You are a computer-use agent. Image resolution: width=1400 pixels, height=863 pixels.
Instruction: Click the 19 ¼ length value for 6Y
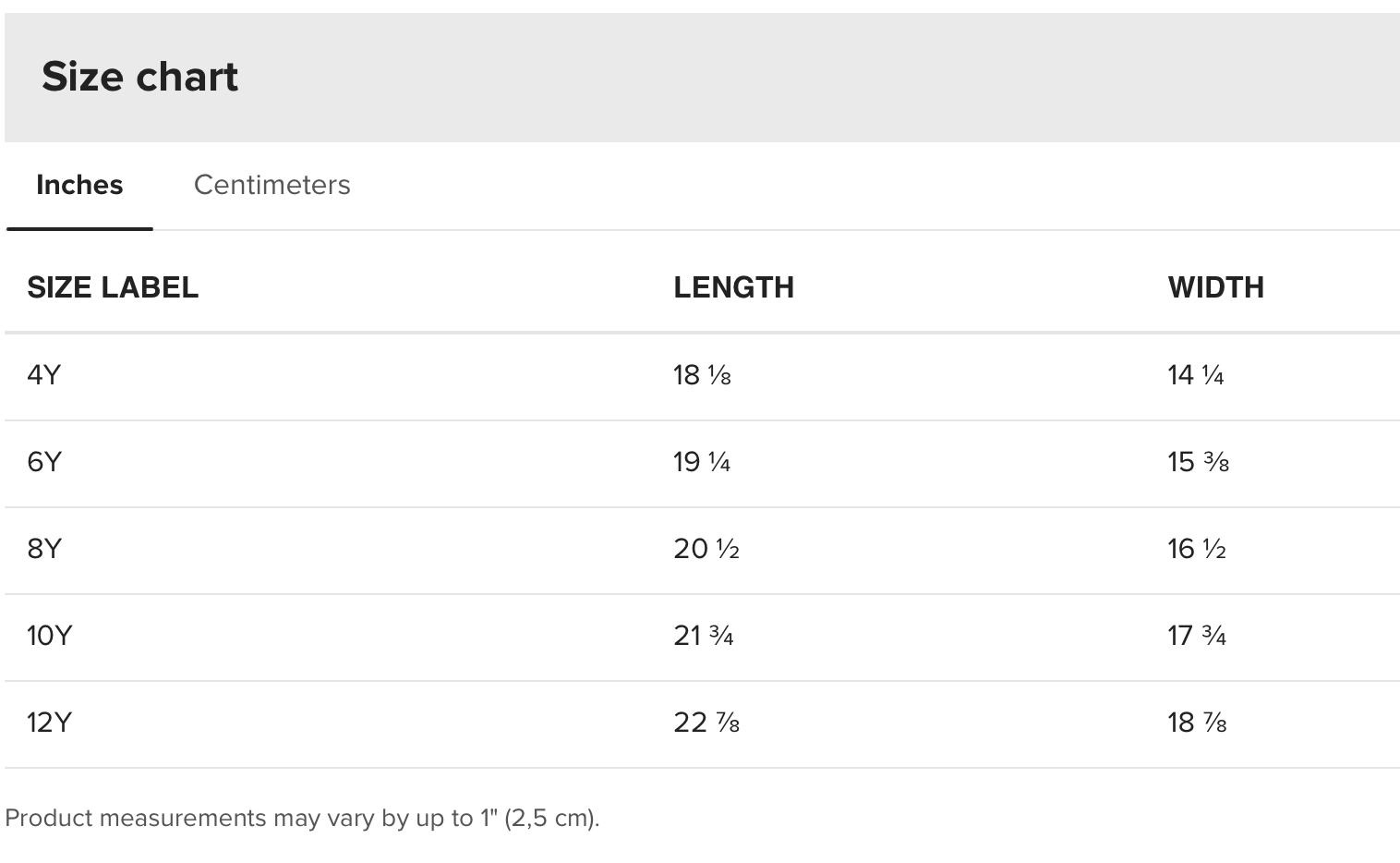(702, 462)
